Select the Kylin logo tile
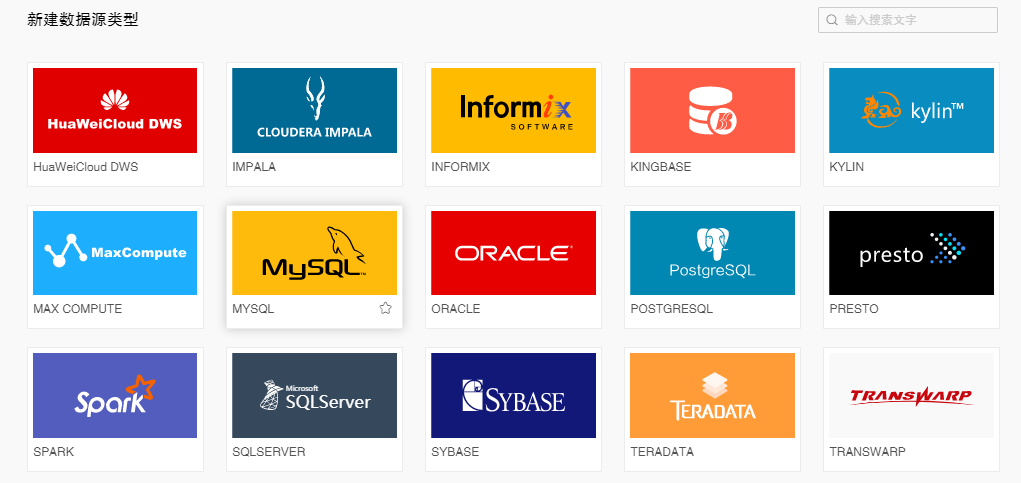This screenshot has width=1021, height=483. point(912,111)
